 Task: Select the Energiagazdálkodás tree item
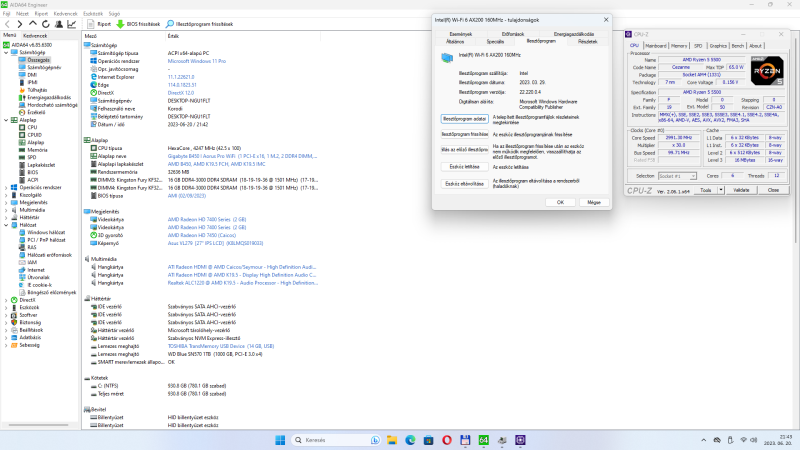(x=49, y=97)
